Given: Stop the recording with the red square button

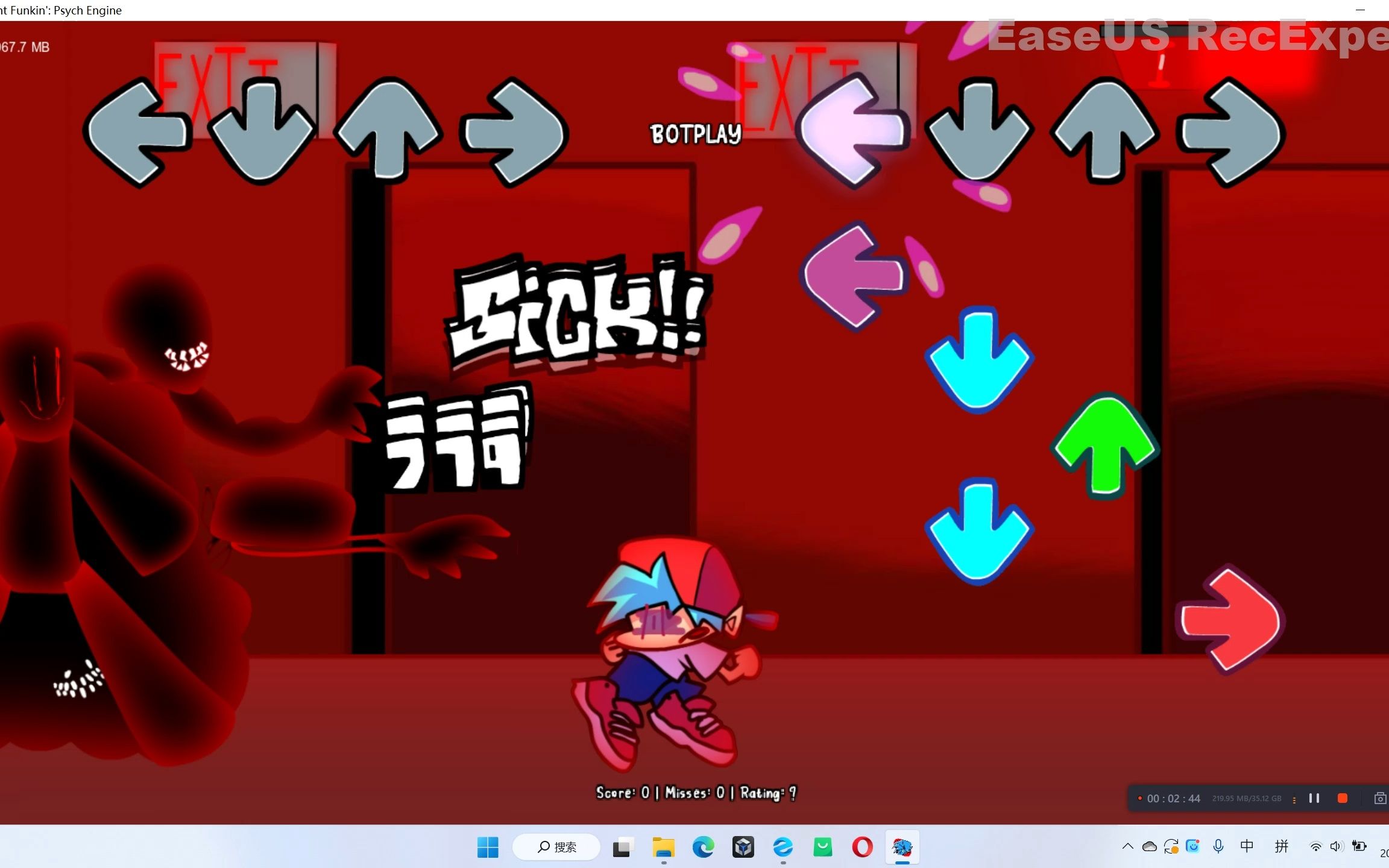Looking at the screenshot, I should coord(1343,798).
